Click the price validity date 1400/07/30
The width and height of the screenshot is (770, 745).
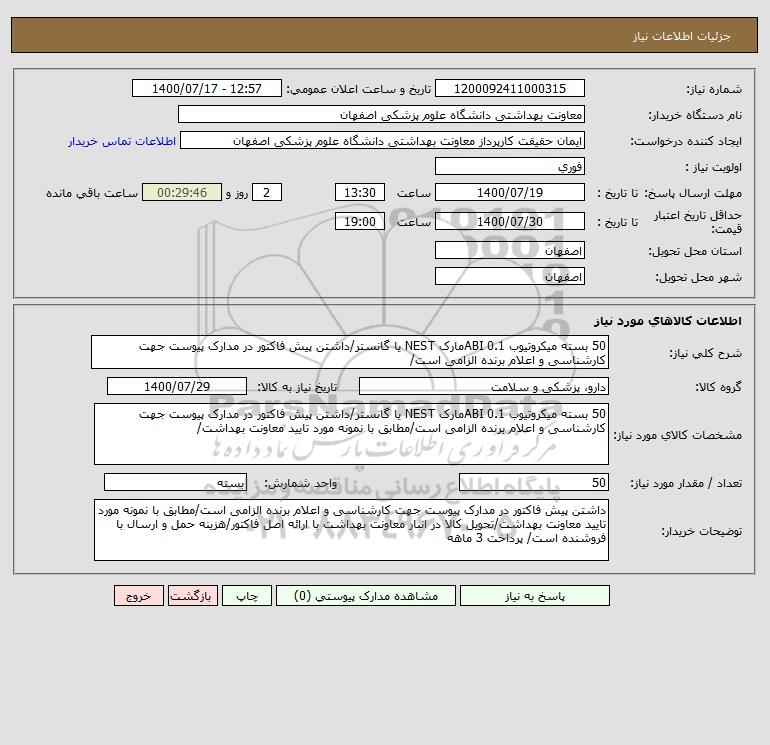click(x=510, y=221)
